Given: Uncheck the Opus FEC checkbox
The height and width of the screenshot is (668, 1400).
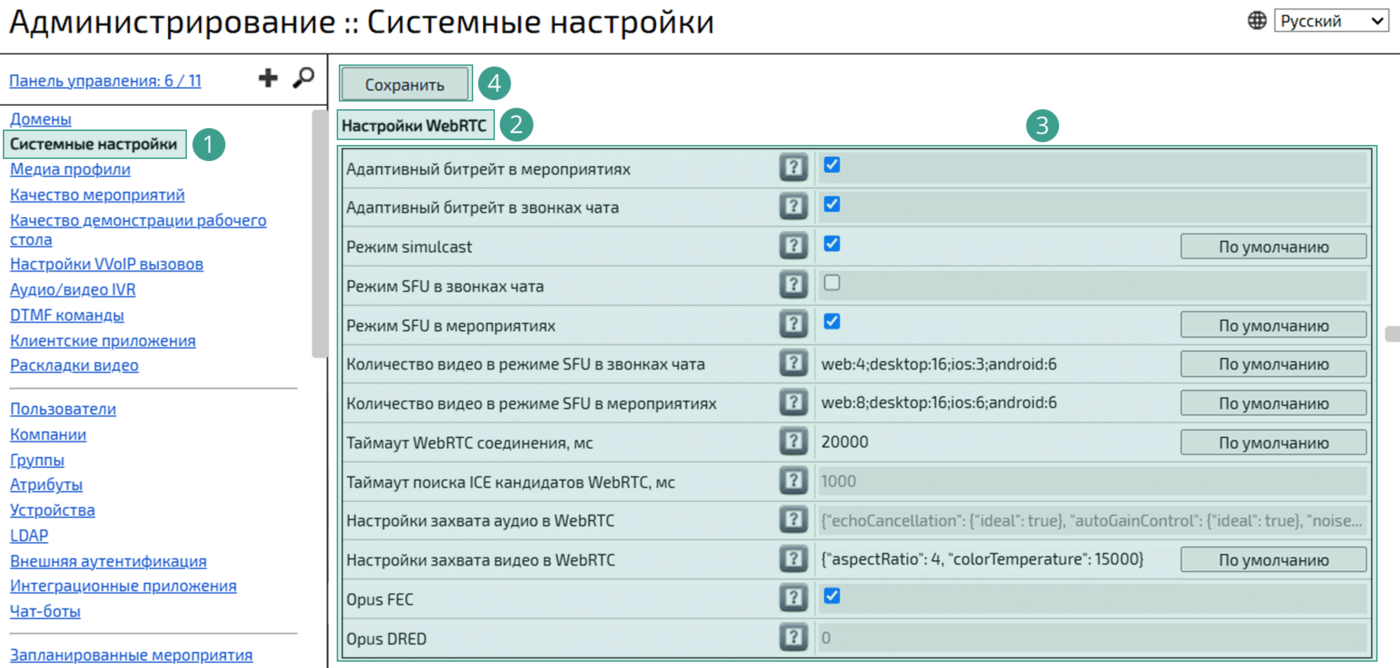Looking at the screenshot, I should pos(831,596).
